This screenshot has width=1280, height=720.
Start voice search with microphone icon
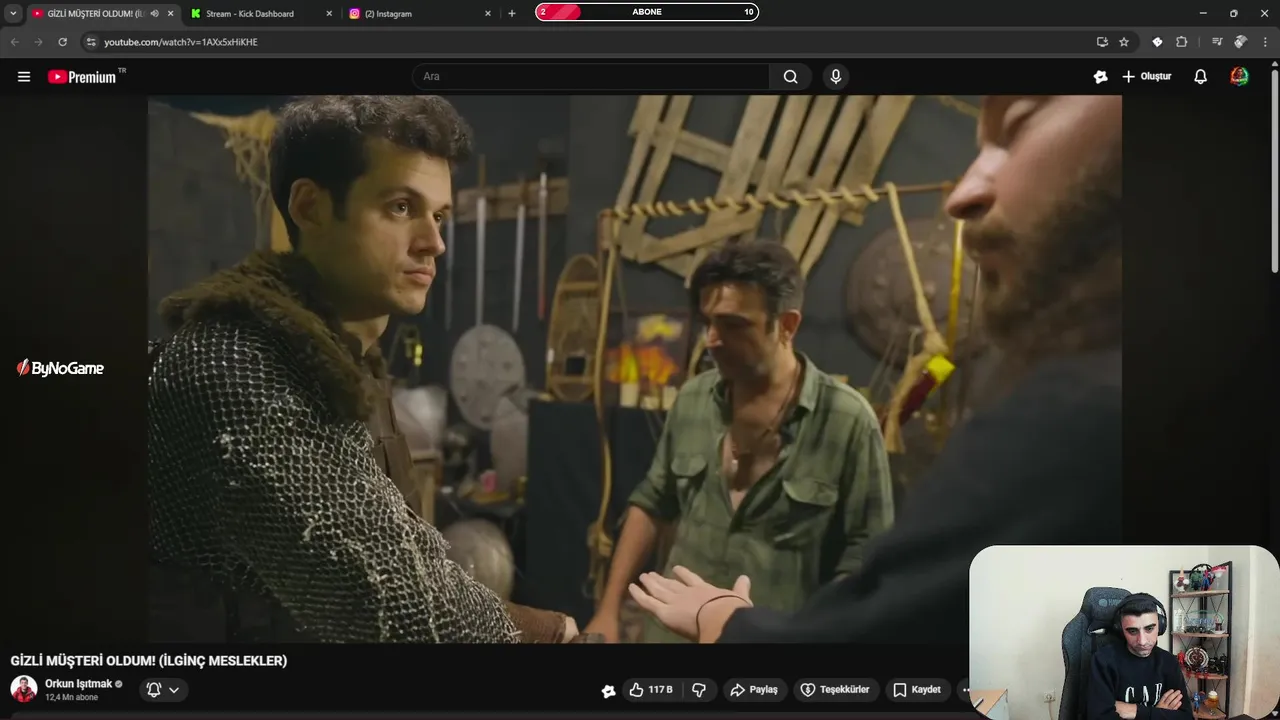[x=836, y=77]
